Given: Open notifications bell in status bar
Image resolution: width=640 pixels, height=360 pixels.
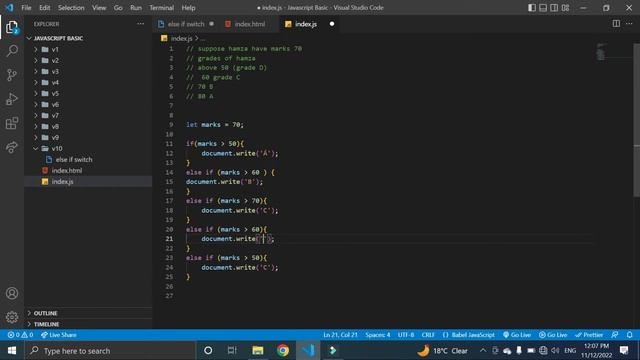Looking at the screenshot, I should coord(629,335).
